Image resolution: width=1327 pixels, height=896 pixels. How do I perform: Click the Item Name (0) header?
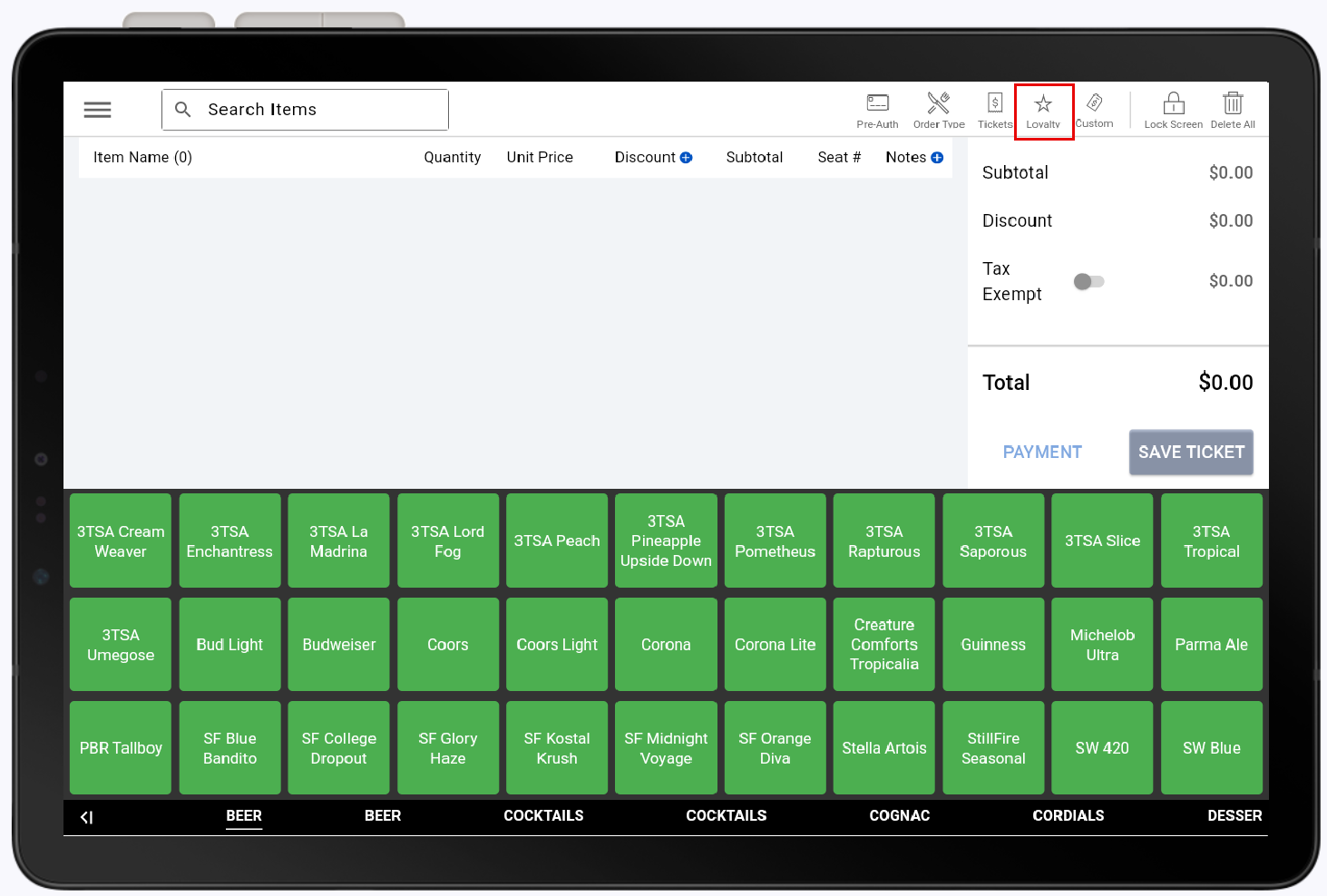(x=142, y=158)
